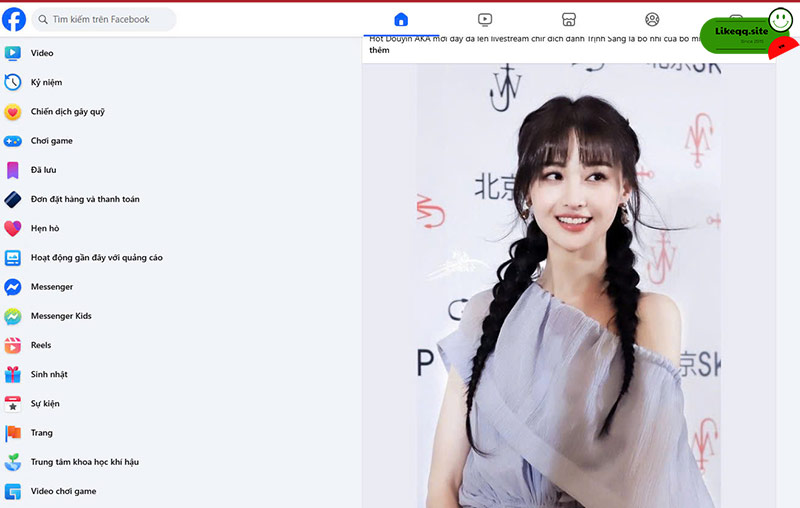Open the Marketplace tab
Image resolution: width=800 pixels, height=508 pixels.
pos(568,19)
